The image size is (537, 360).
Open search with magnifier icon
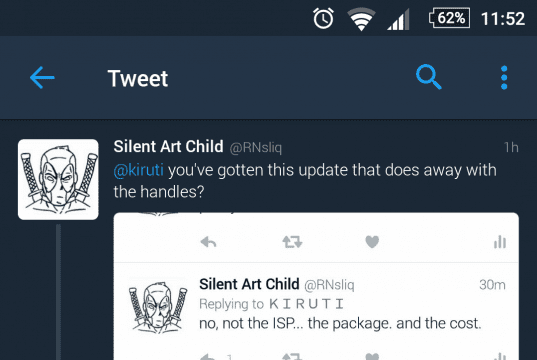429,77
